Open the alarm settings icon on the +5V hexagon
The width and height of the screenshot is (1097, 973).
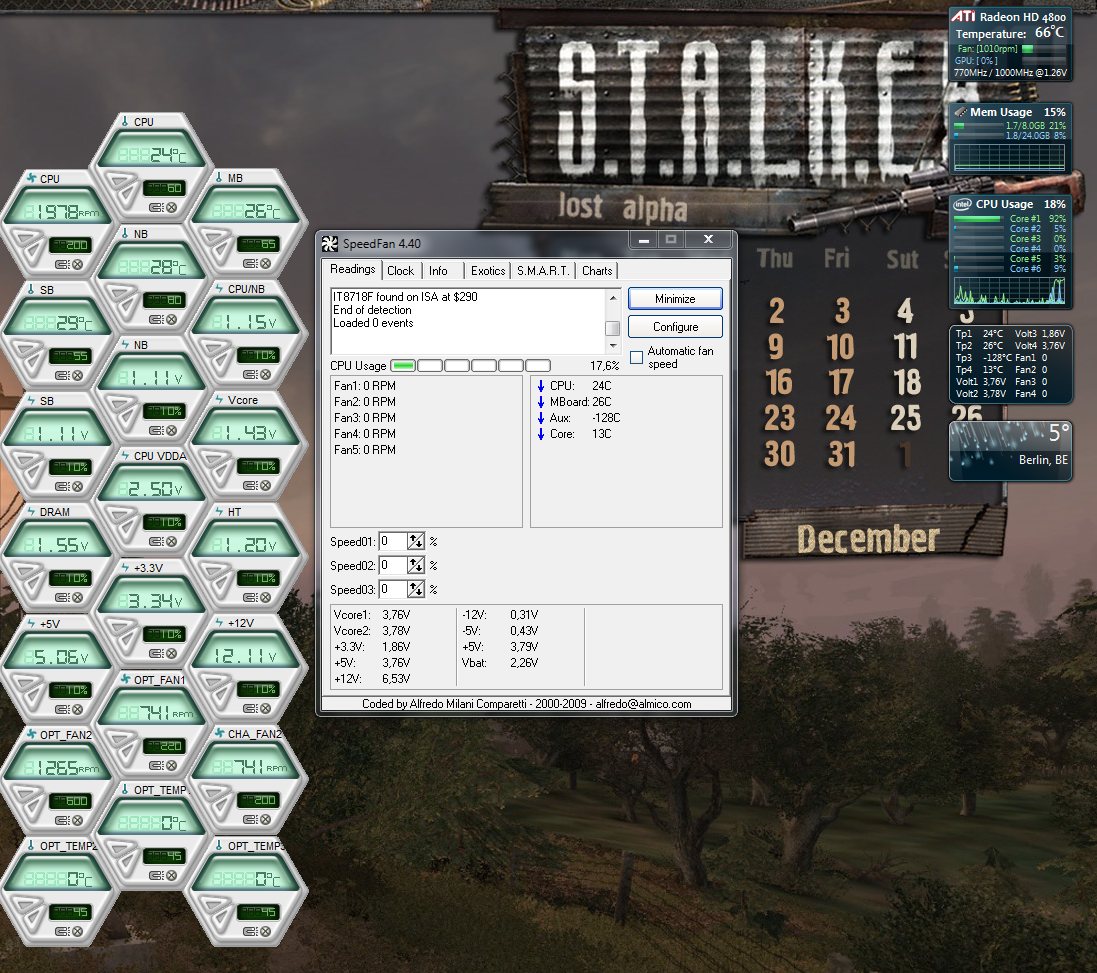point(62,709)
